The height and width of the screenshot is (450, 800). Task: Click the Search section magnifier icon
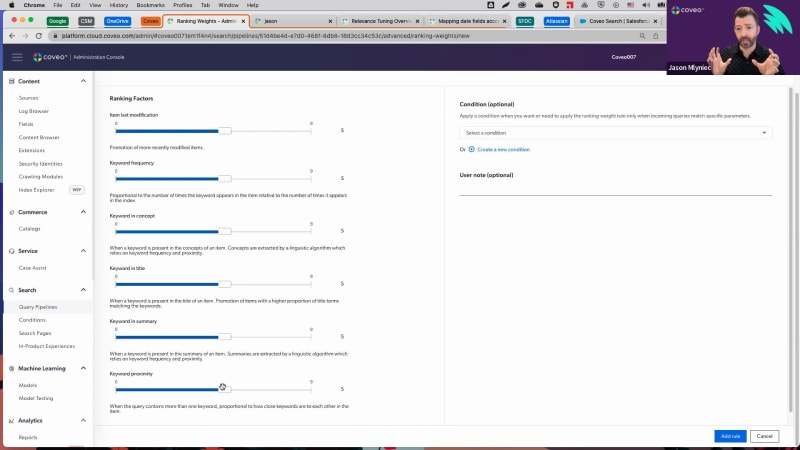pyautogui.click(x=11, y=290)
